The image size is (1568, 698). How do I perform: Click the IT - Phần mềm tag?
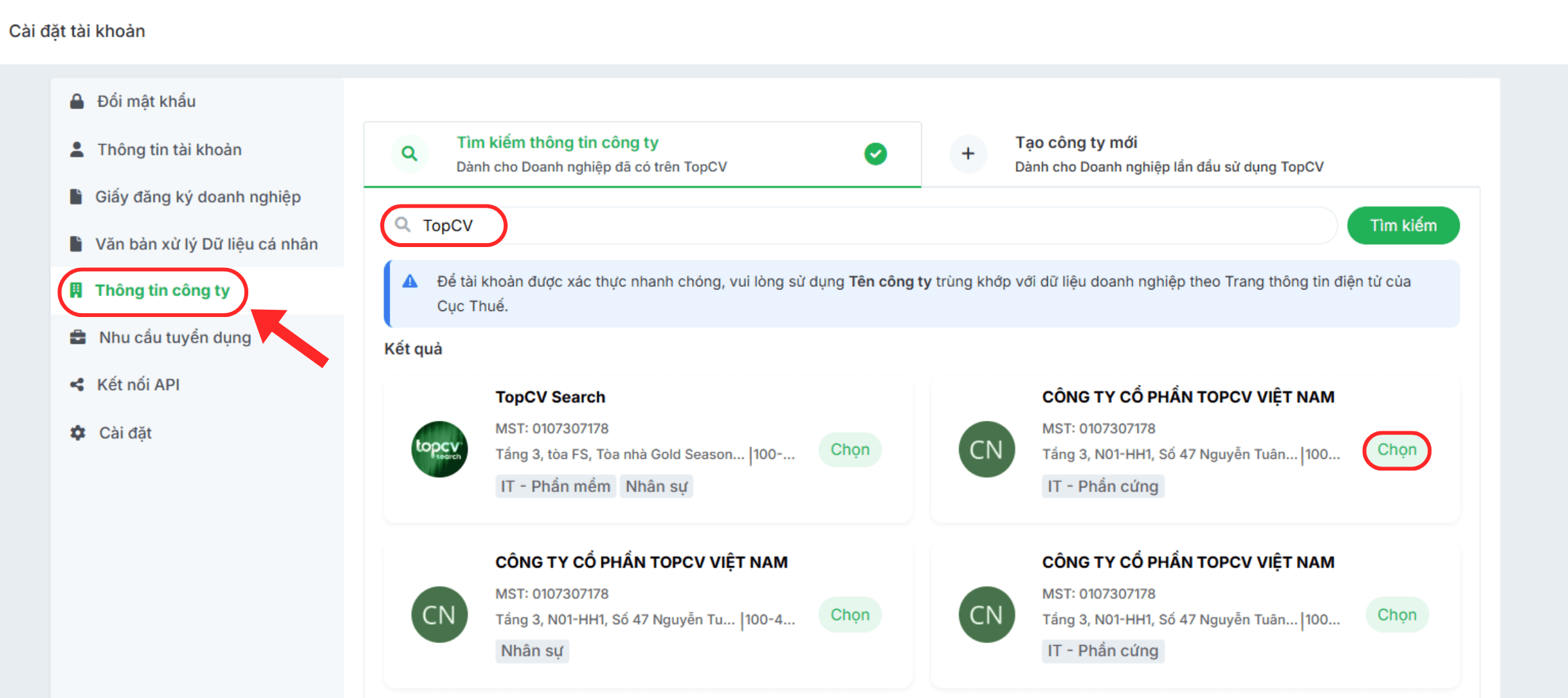pos(555,486)
